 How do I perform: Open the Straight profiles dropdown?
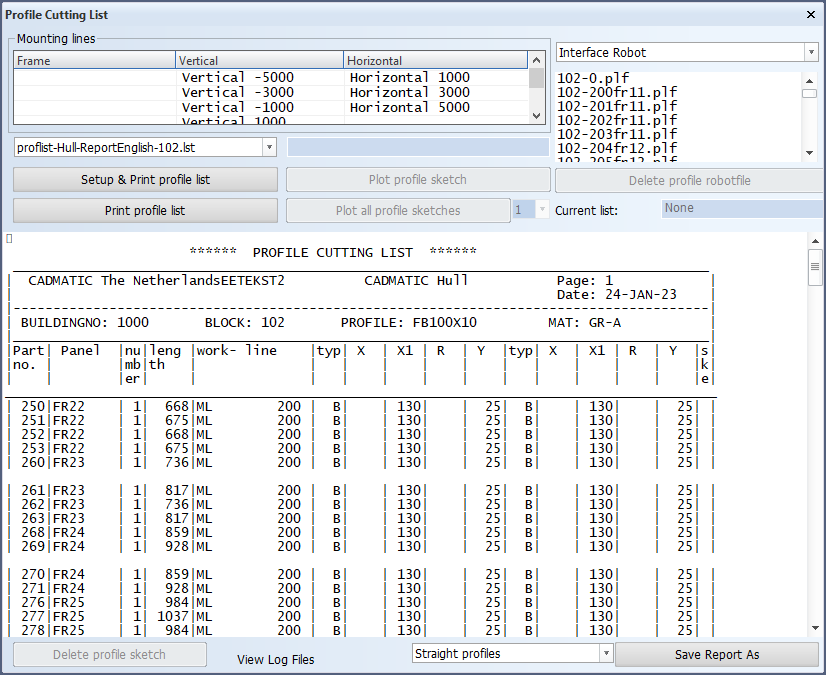pyautogui.click(x=605, y=654)
